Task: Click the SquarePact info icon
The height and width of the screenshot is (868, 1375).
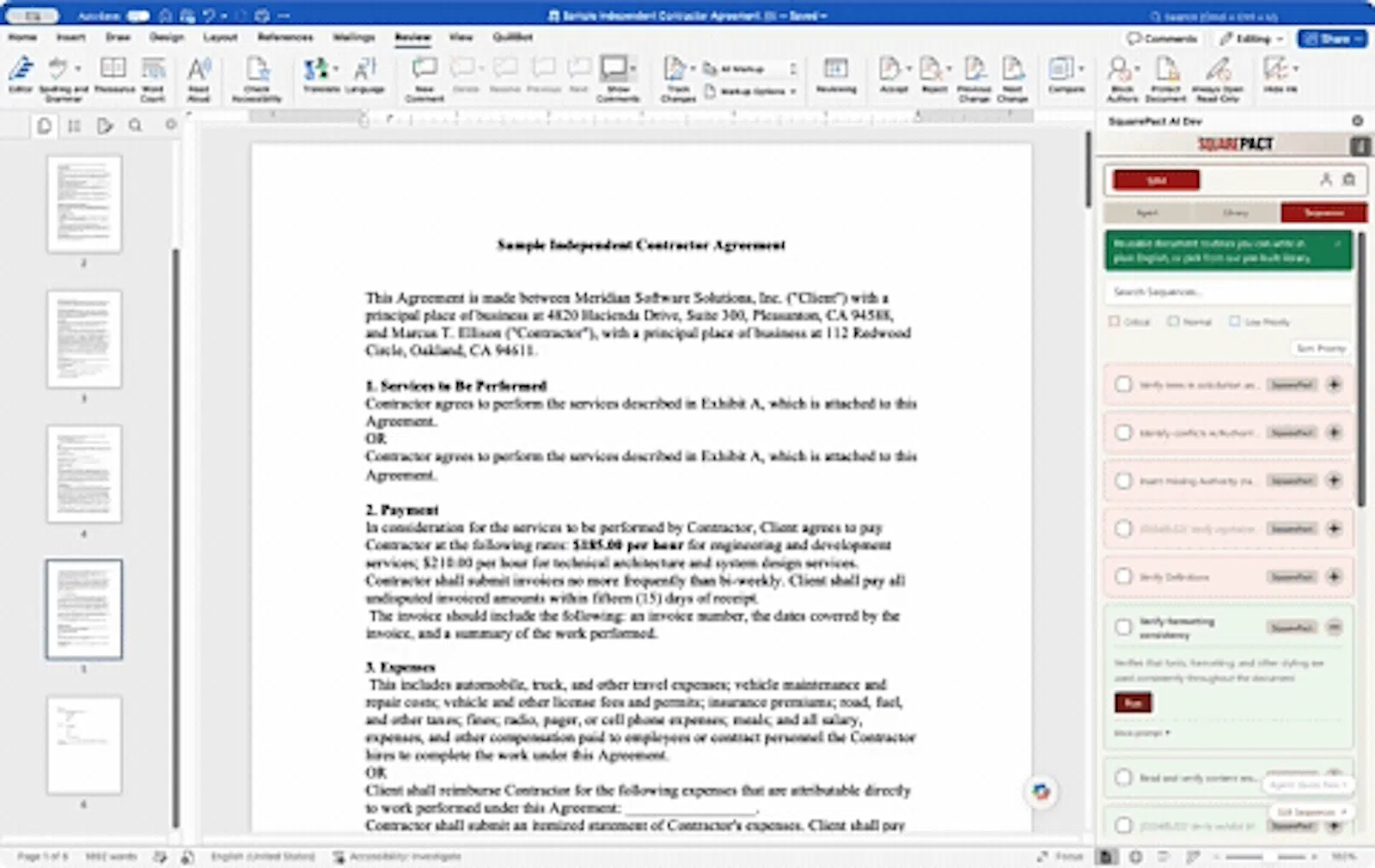Action: pos(1360,145)
